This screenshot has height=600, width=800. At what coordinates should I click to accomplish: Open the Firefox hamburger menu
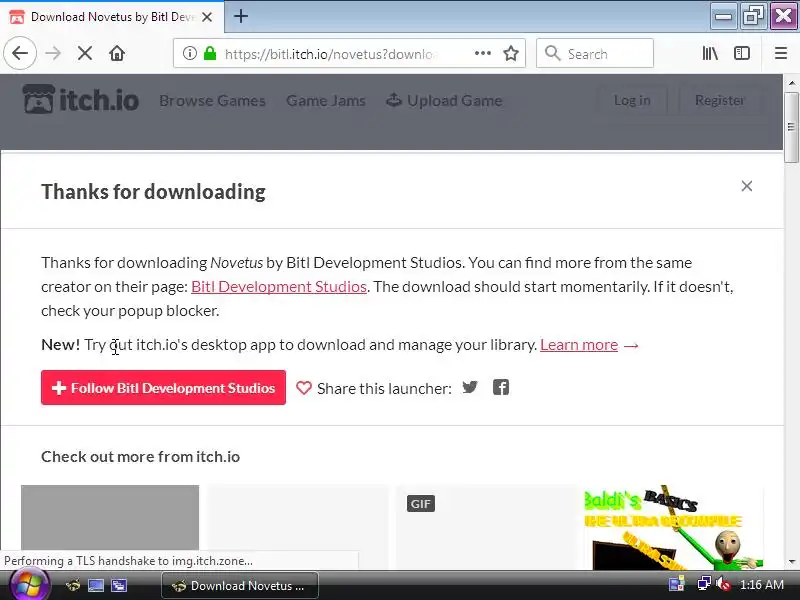coord(781,53)
